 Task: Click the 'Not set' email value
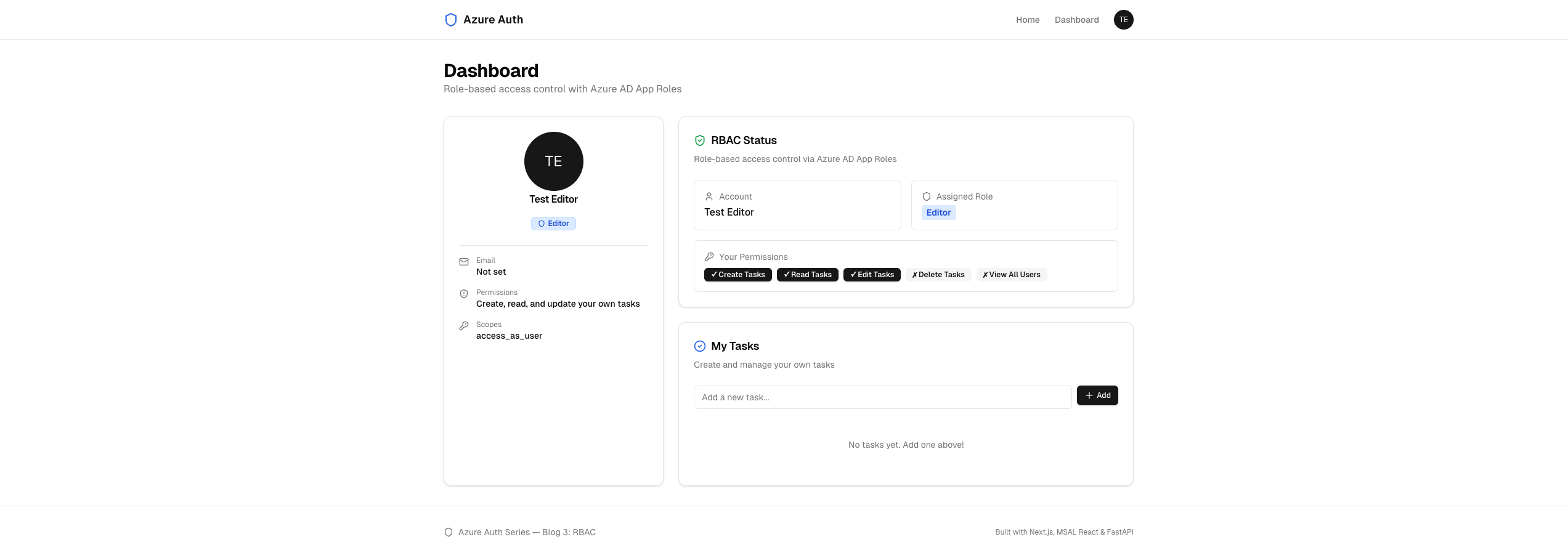491,272
